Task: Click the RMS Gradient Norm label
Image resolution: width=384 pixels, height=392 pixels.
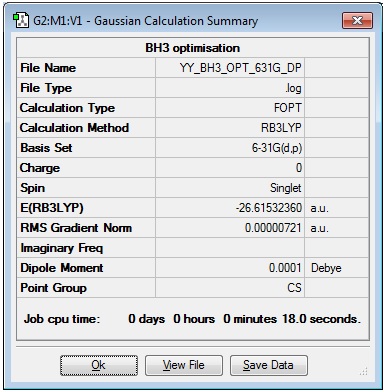Action: [x=76, y=228]
